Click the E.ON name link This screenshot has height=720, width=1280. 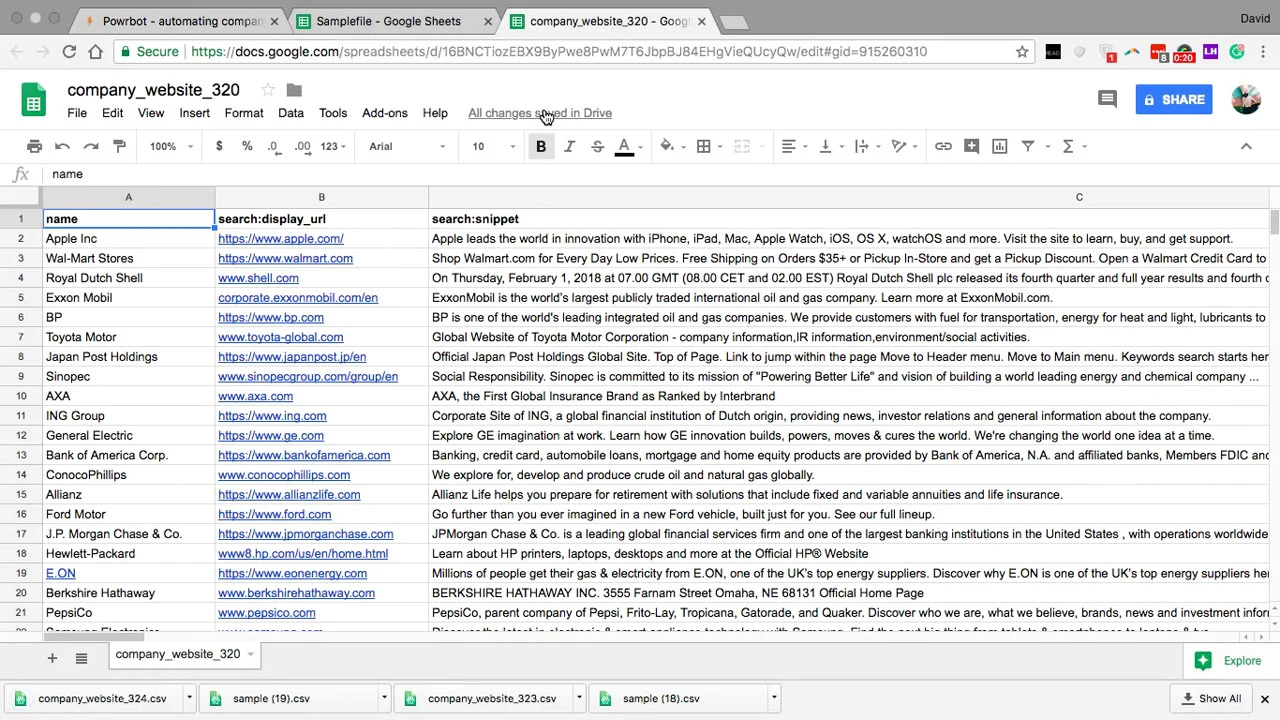pyautogui.click(x=61, y=573)
